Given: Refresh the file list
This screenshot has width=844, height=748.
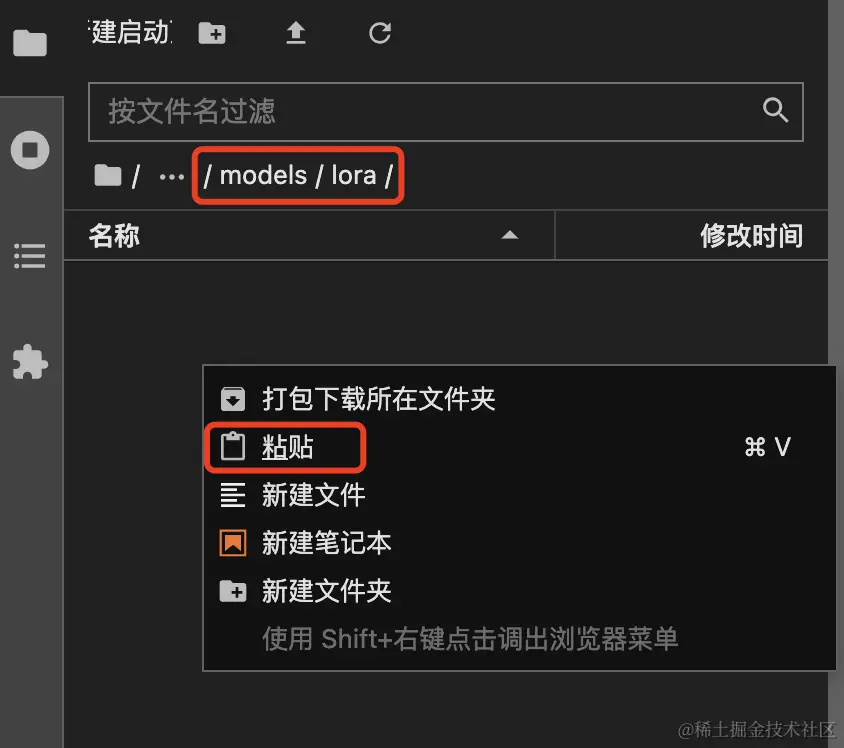Looking at the screenshot, I should click(380, 33).
